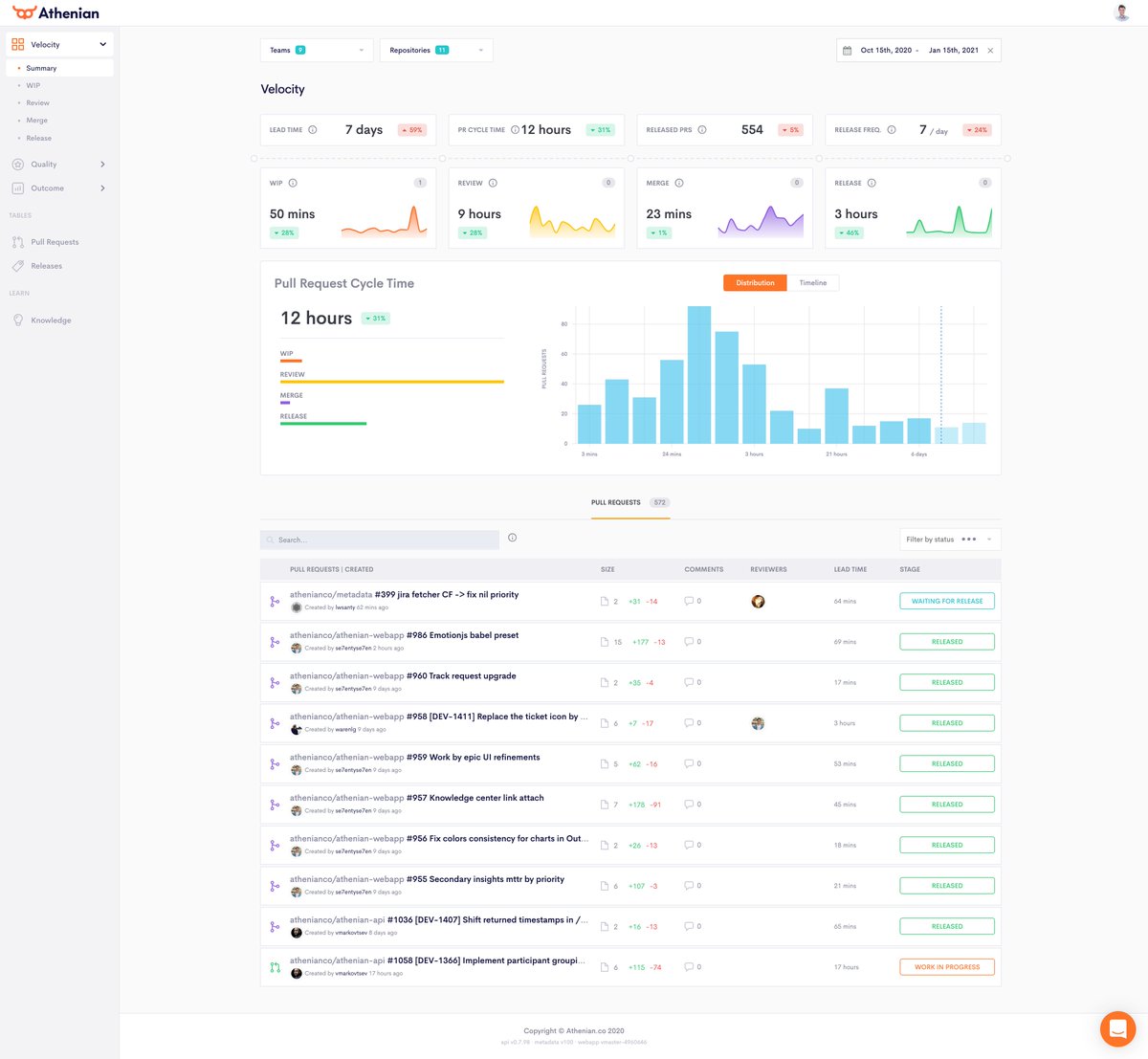Clear the date range with the X icon
1148x1059 pixels.
click(990, 51)
